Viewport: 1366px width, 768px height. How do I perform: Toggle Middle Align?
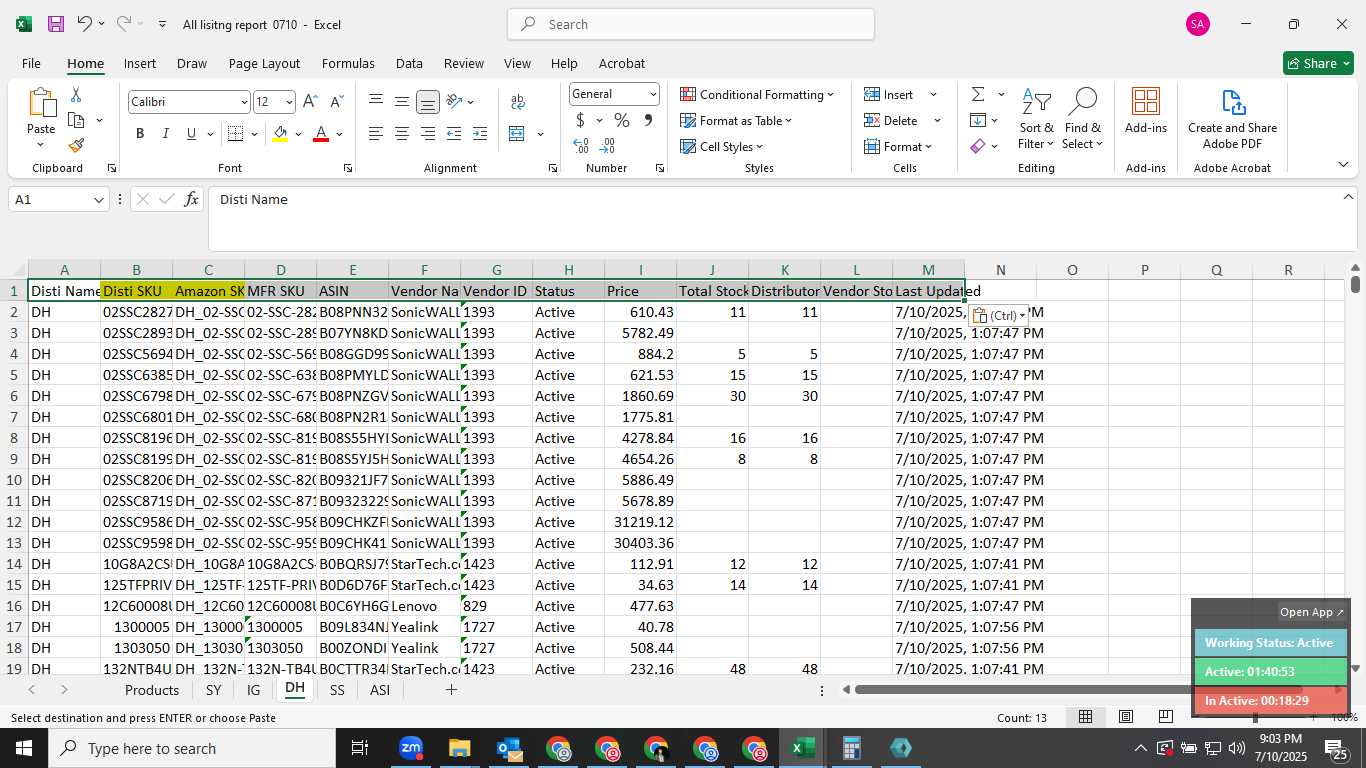(401, 101)
